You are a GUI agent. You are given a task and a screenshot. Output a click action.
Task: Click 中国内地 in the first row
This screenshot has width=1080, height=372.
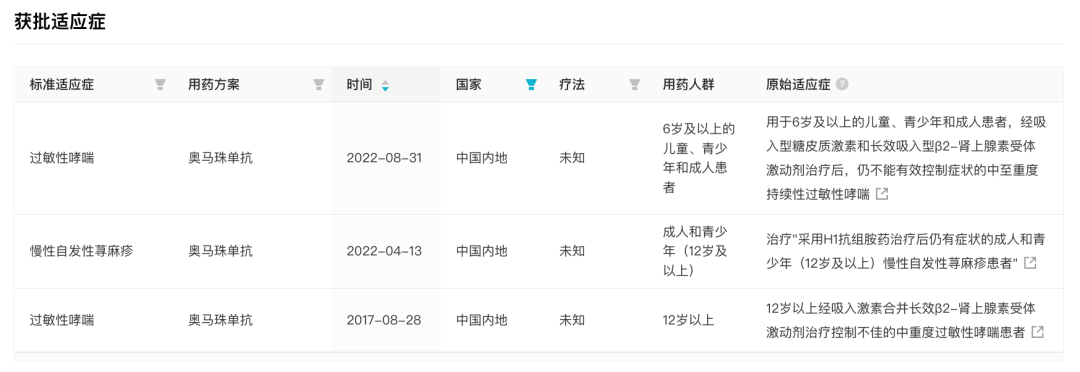(x=481, y=158)
